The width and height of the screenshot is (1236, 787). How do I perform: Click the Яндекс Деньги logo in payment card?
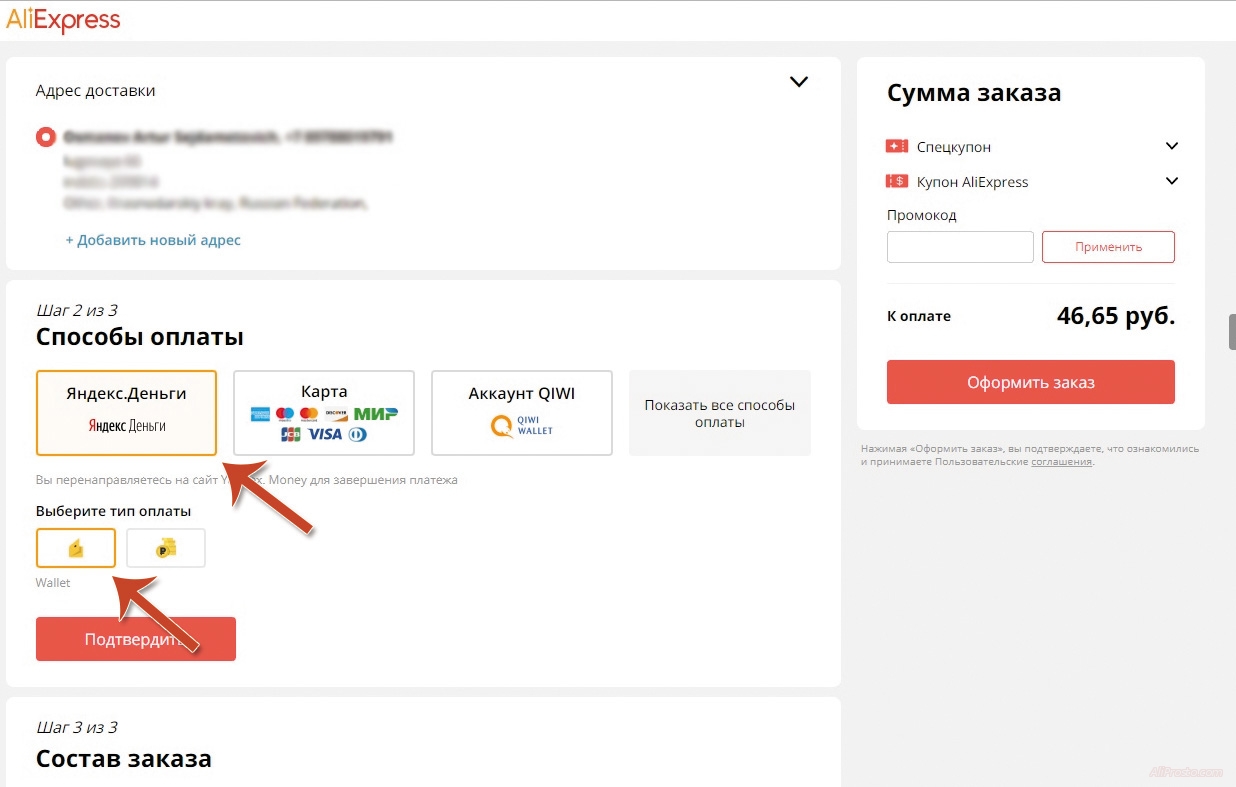[127, 426]
